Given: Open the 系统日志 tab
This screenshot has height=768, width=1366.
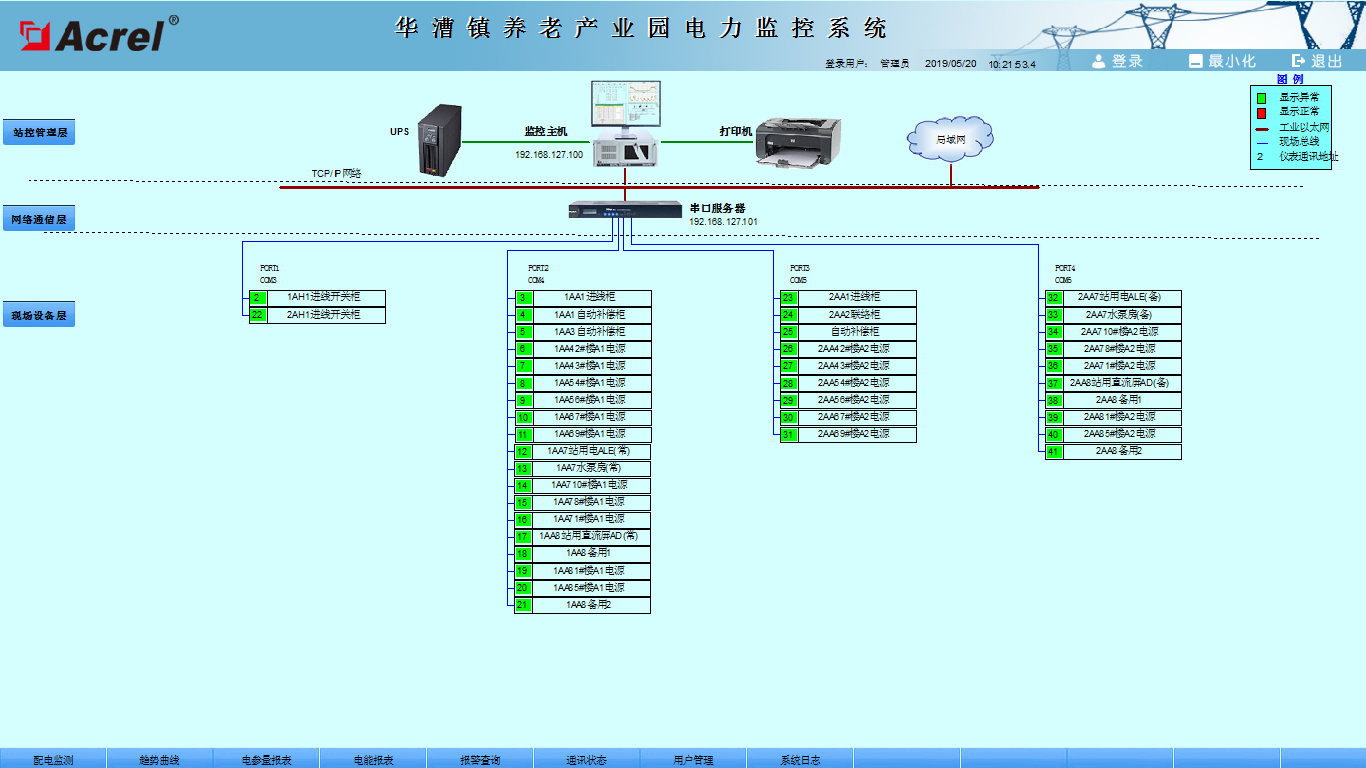Looking at the screenshot, I should pos(800,760).
